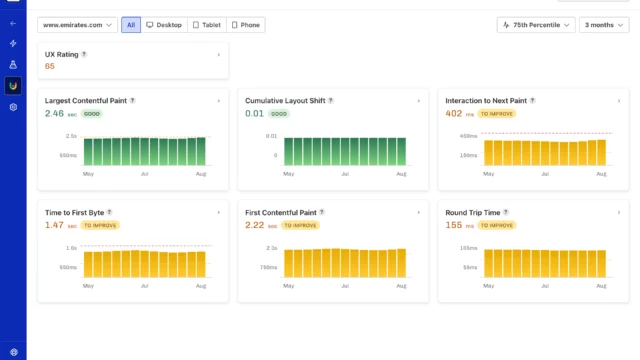Click the help icon at sidebar bottom
The height and width of the screenshot is (360, 640).
coord(13,352)
